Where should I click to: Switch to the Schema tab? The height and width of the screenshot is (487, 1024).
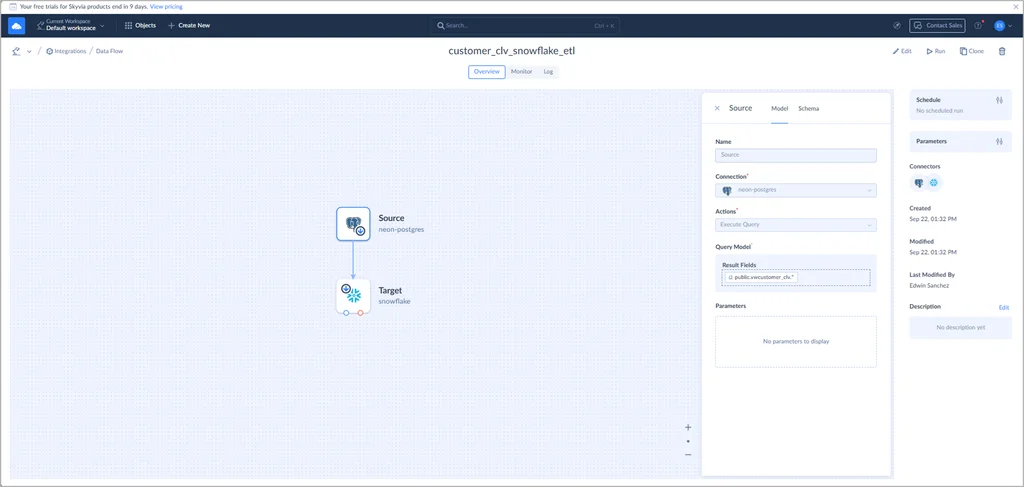808,108
